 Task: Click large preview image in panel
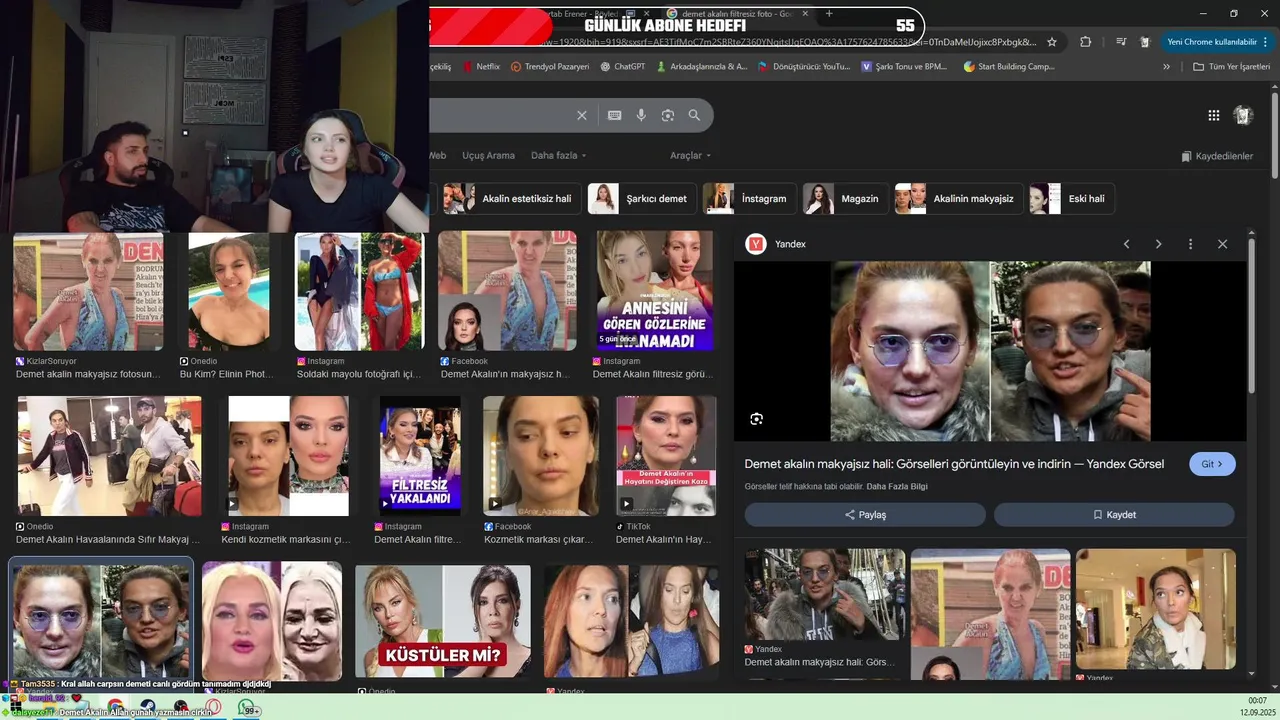990,351
